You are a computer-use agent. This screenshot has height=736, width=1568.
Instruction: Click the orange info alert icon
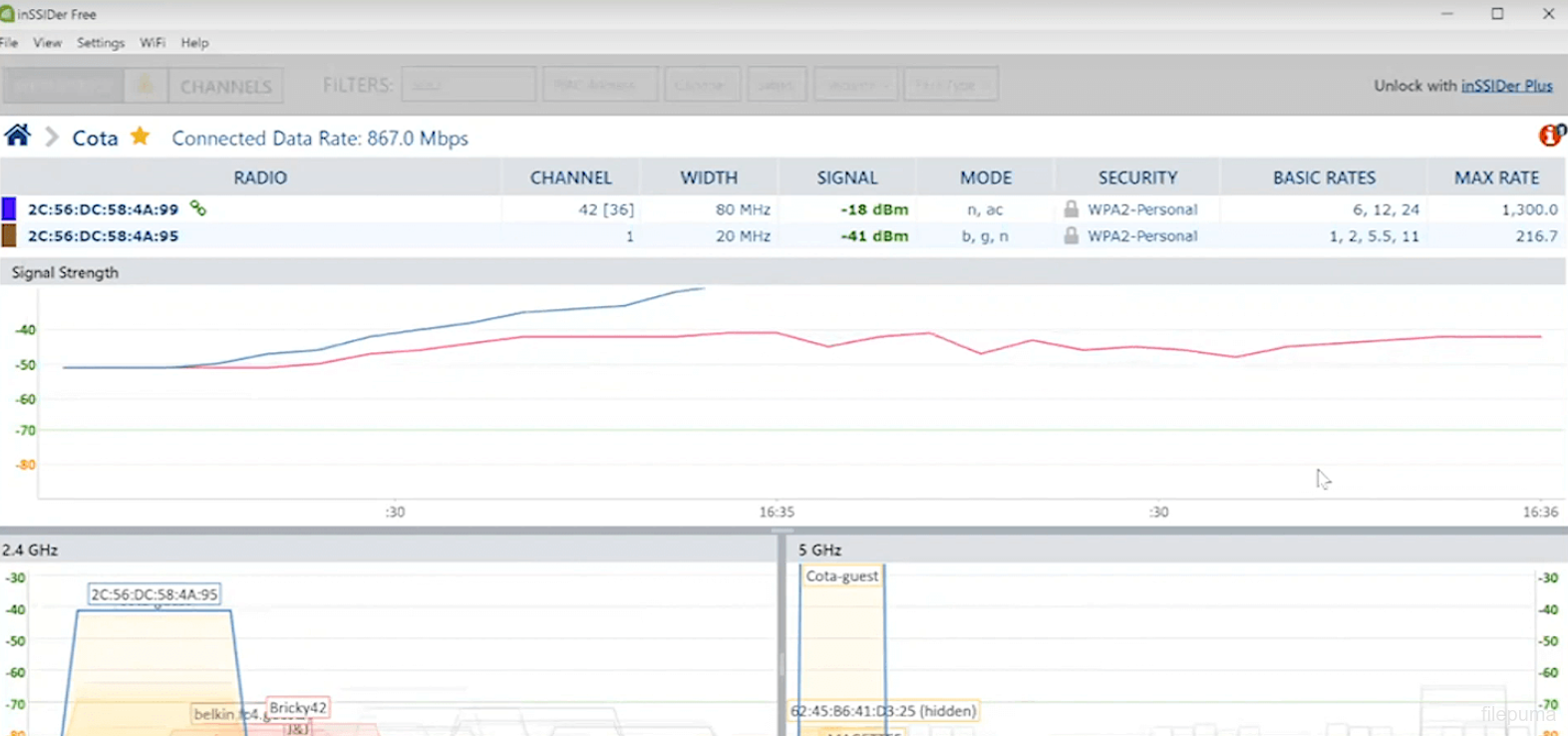(1551, 136)
